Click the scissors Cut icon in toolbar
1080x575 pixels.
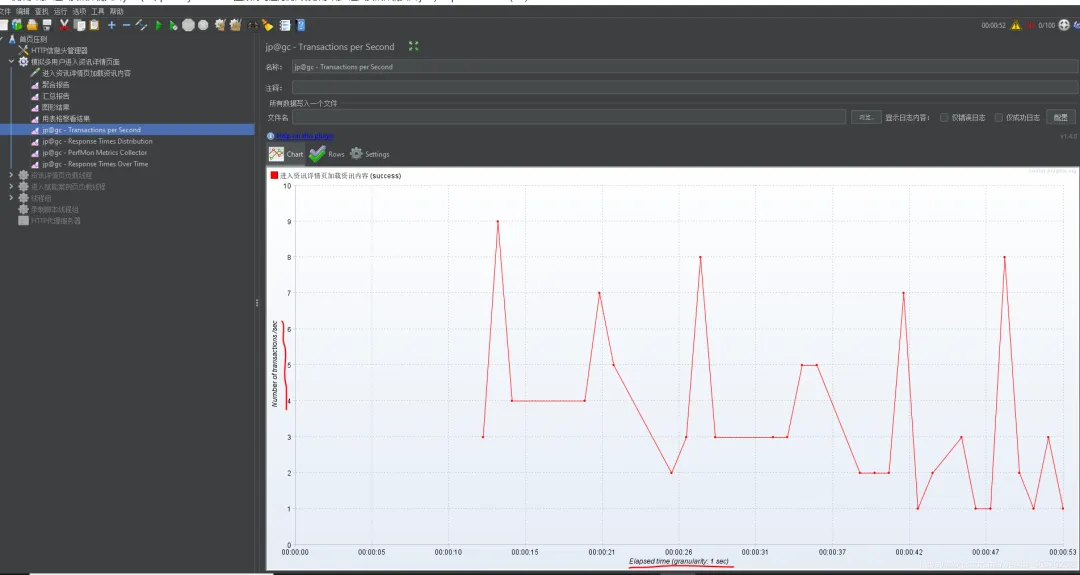coord(65,25)
